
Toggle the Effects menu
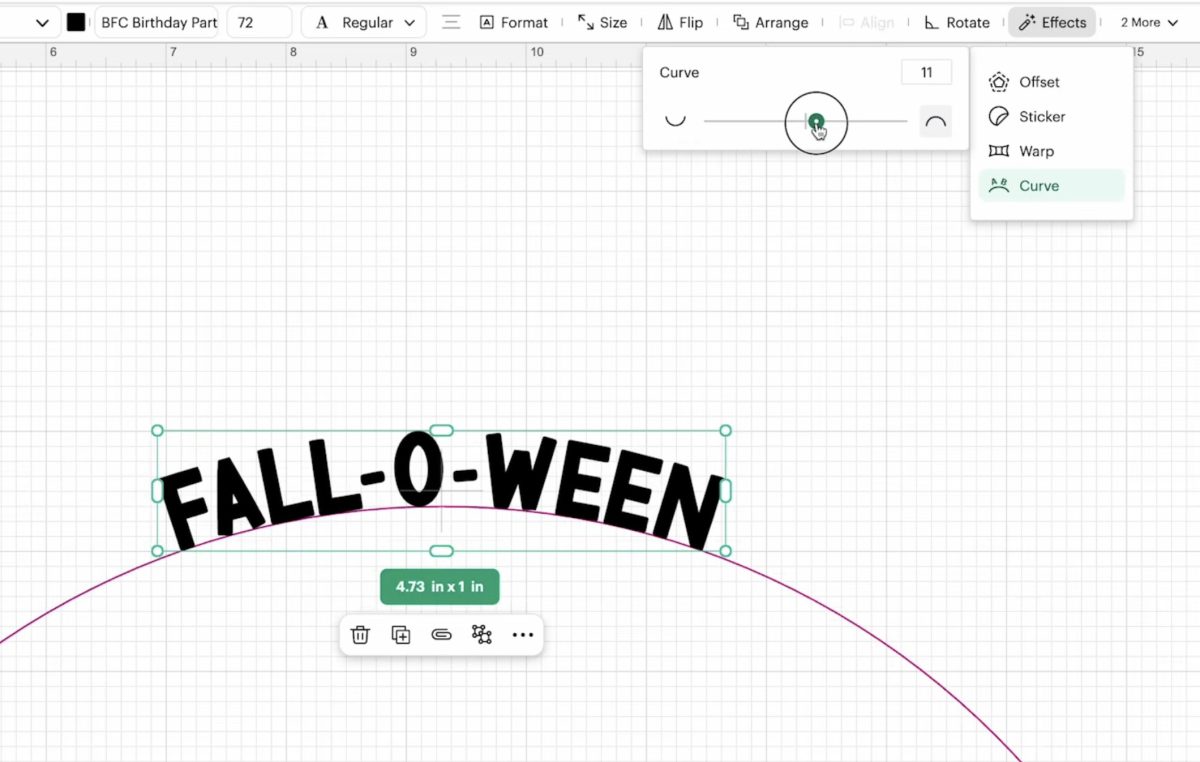click(x=1052, y=22)
